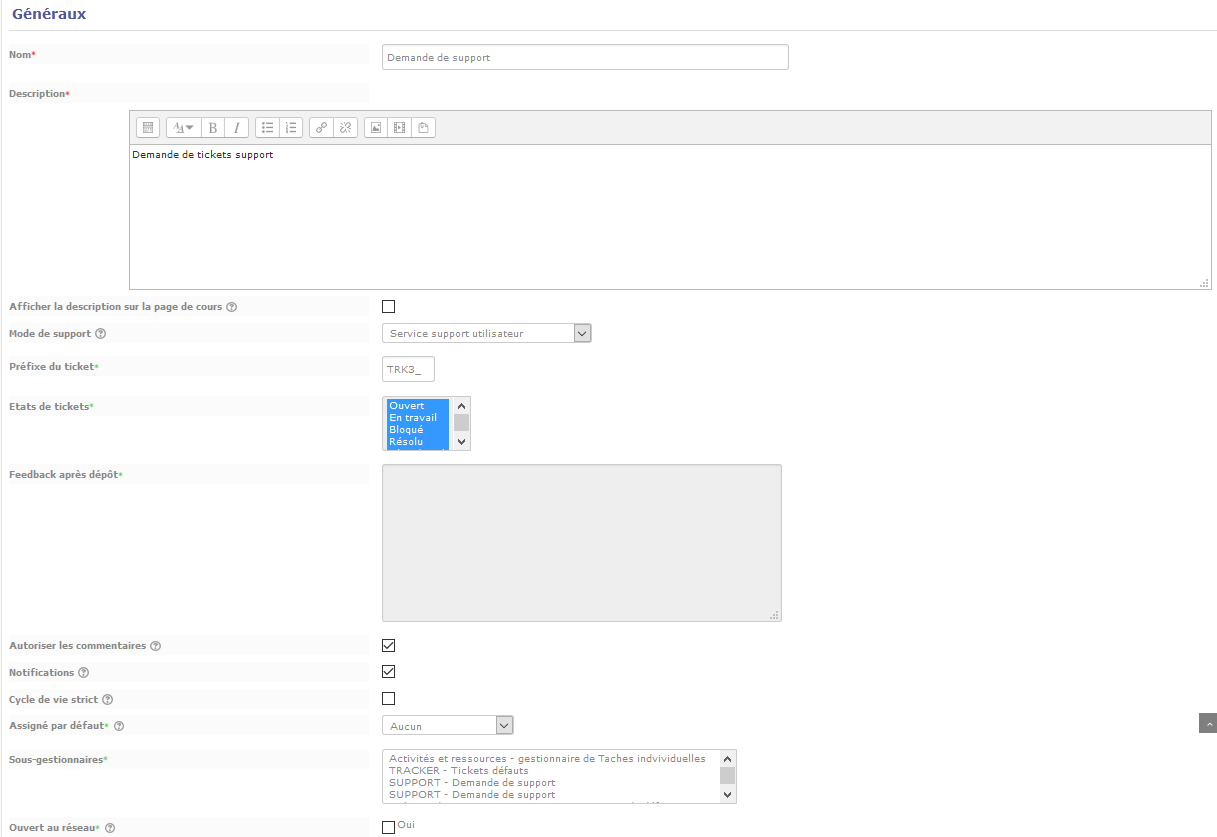Viewport: 1217px width, 837px height.
Task: Disable the Notifications checkbox
Action: [389, 672]
